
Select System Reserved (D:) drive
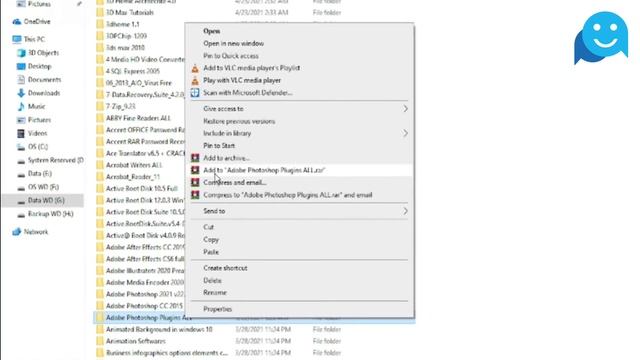click(56, 160)
